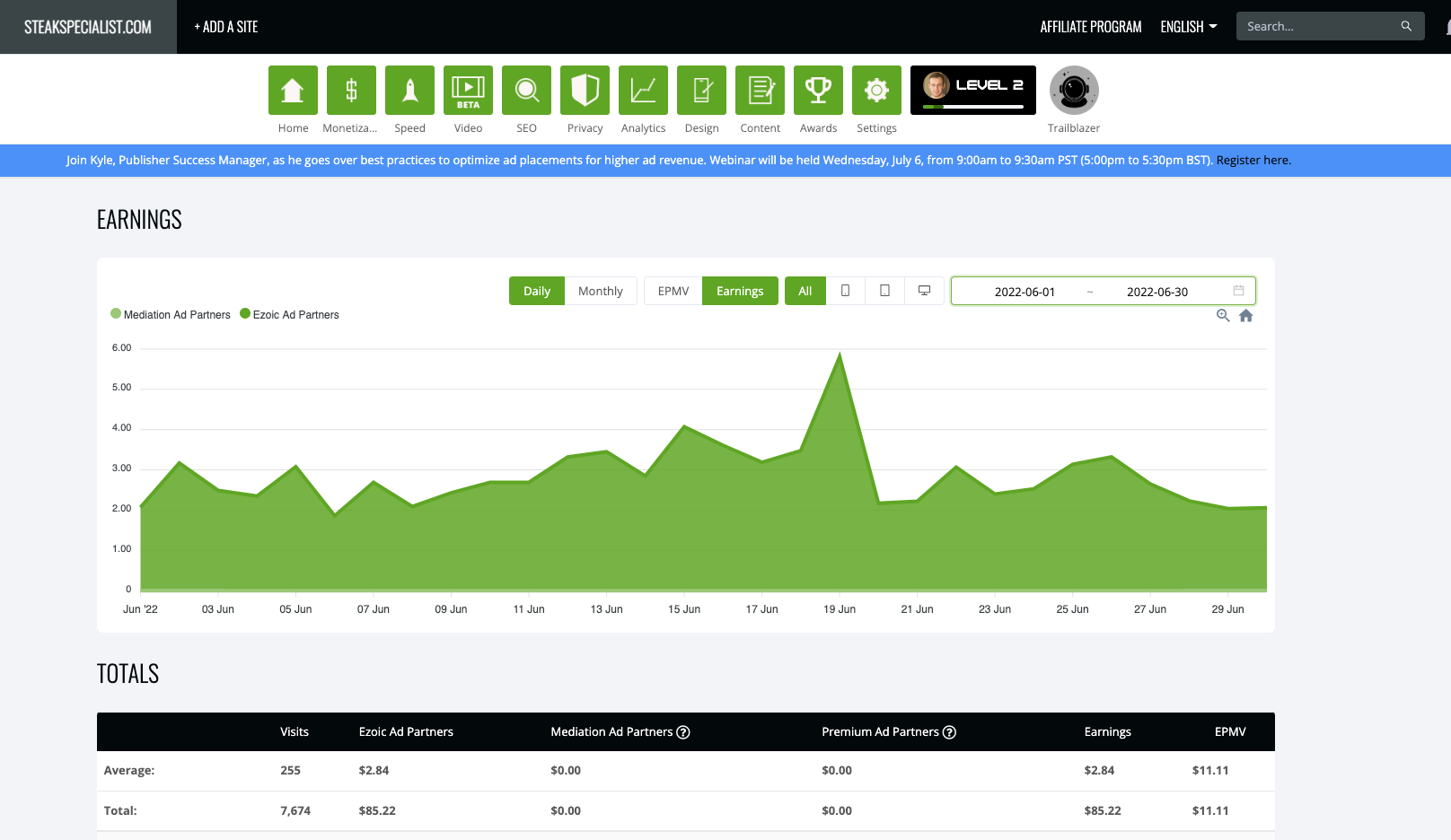Viewport: 1451px width, 840px height.
Task: Open the Design icon
Action: coord(701,90)
